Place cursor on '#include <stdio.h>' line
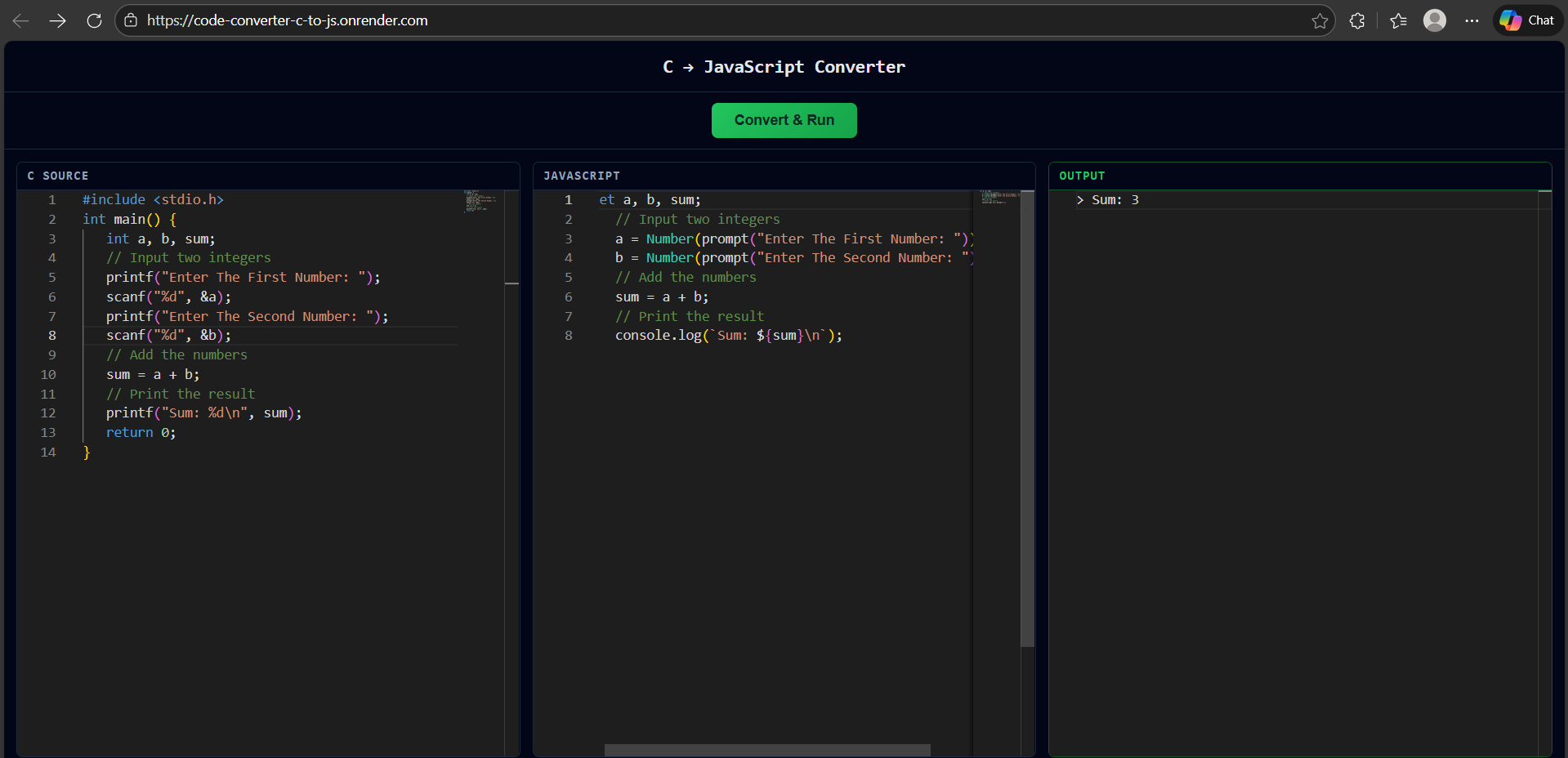The width and height of the screenshot is (1568, 758). point(153,199)
